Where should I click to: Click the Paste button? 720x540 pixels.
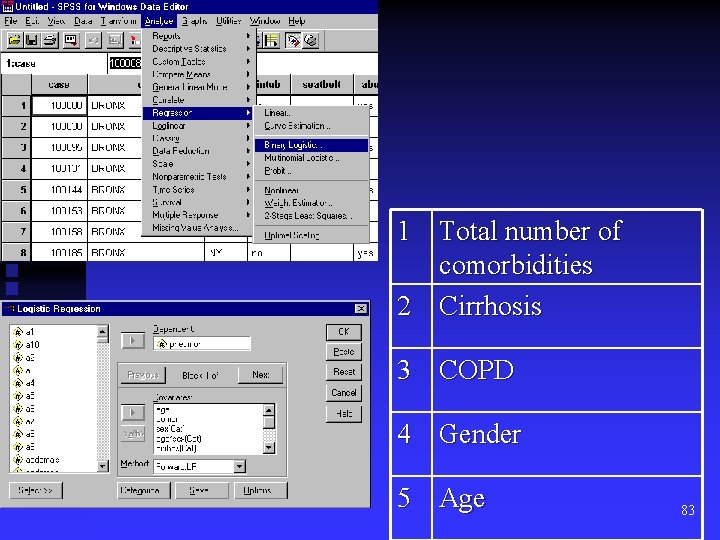click(x=343, y=352)
